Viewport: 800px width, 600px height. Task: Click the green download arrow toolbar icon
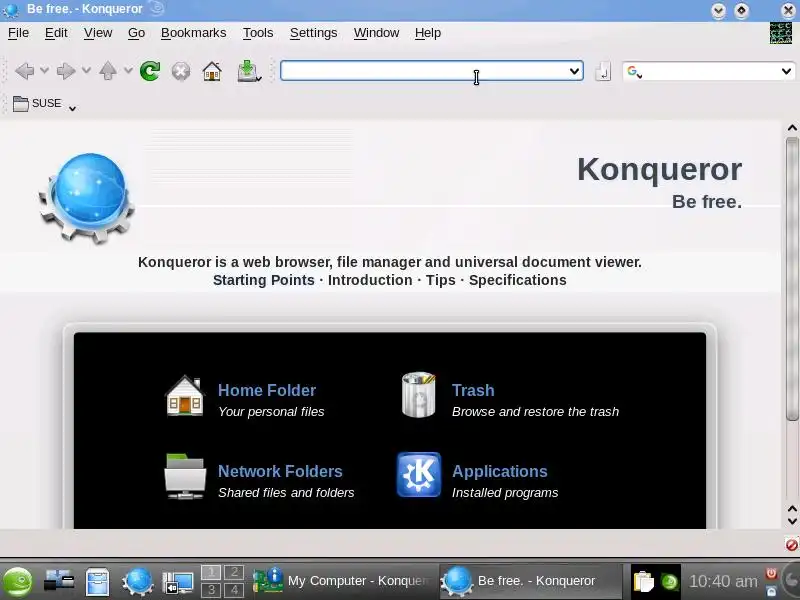pyautogui.click(x=248, y=71)
